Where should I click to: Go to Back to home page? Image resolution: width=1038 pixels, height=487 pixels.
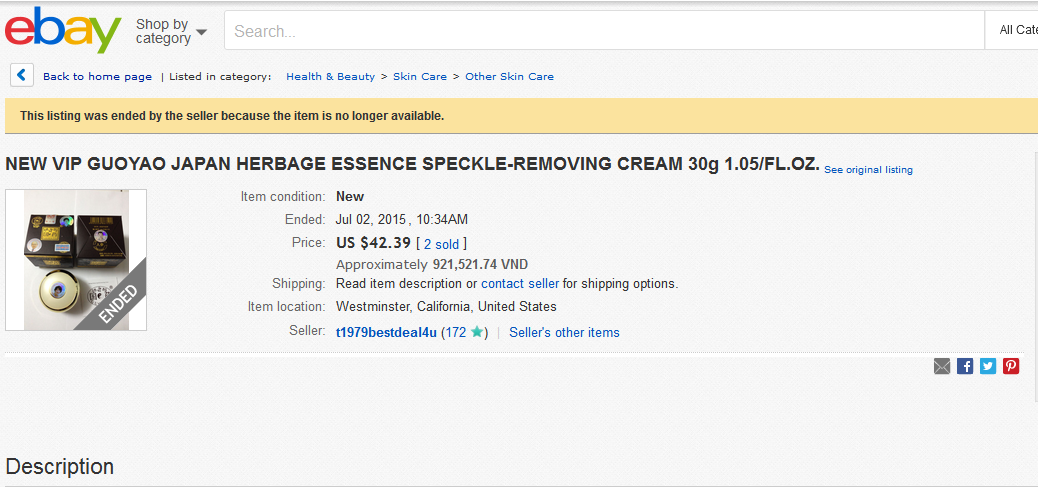point(97,77)
